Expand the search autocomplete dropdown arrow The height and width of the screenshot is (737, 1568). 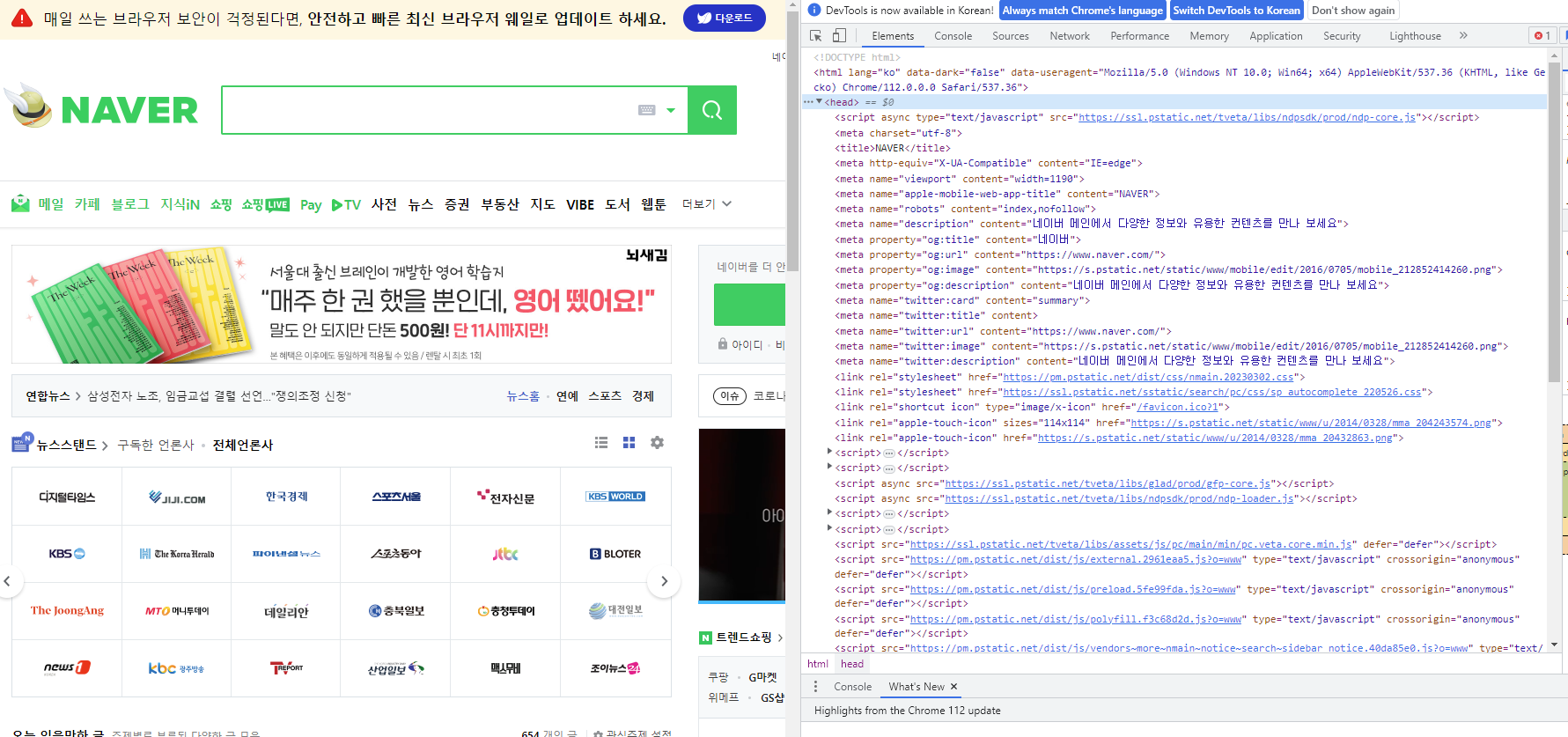point(671,110)
